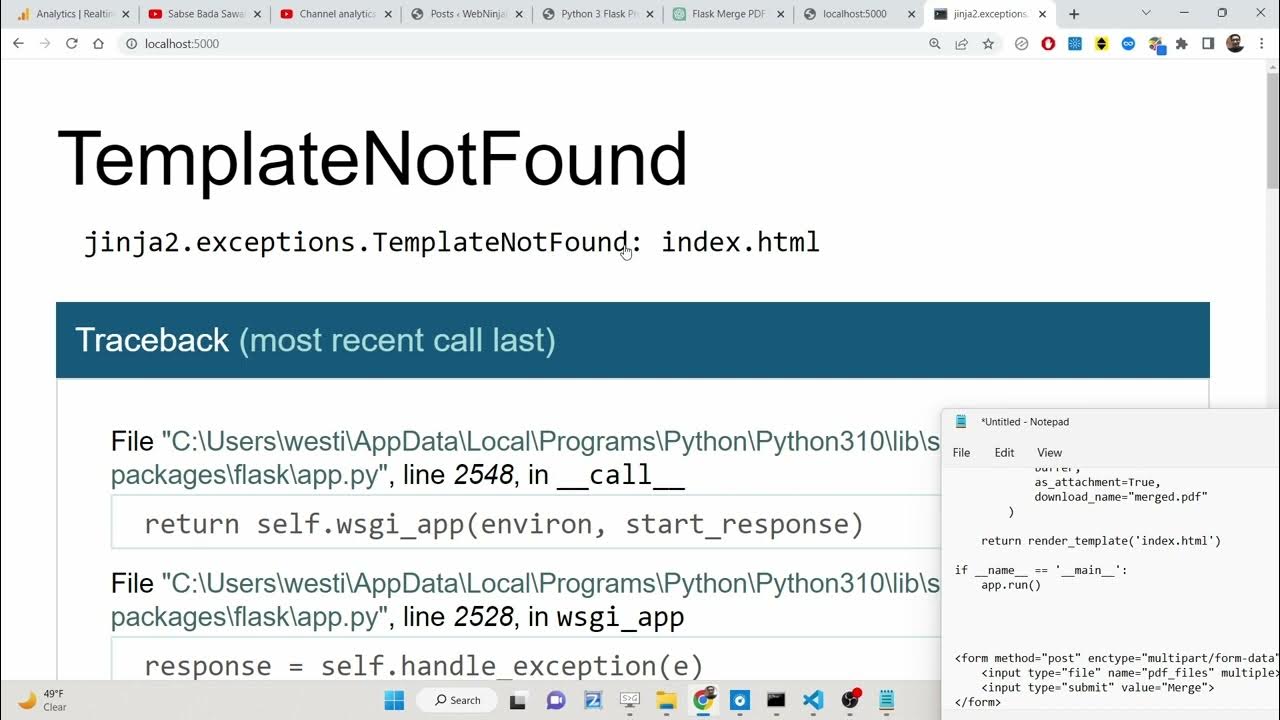Screen dimensions: 1280x720
Task: Open the Notepad File menu
Action: (961, 453)
